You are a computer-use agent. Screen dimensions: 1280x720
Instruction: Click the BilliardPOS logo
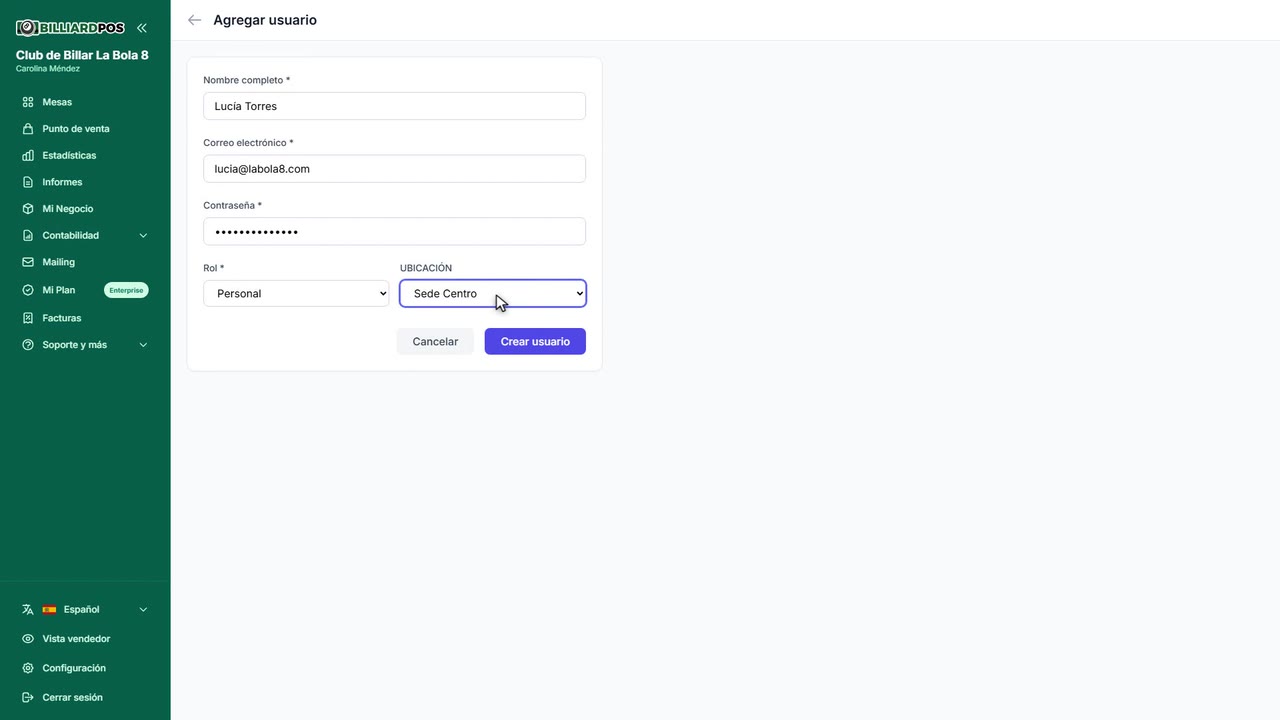pyautogui.click(x=70, y=28)
